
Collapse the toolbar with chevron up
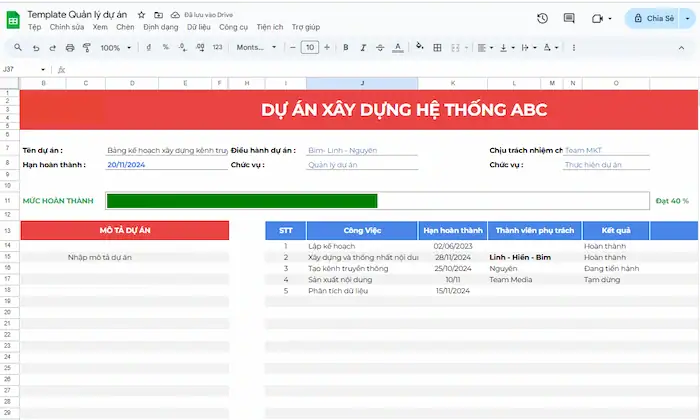[x=681, y=48]
